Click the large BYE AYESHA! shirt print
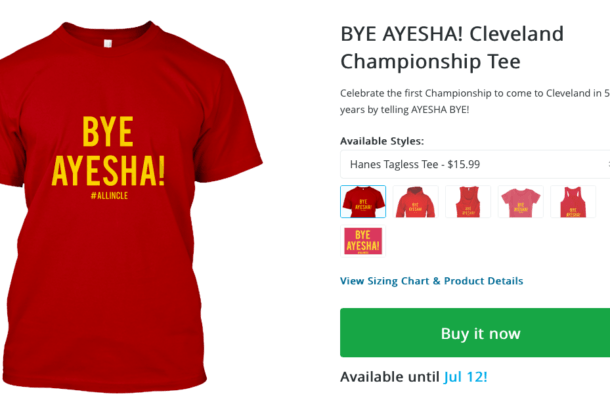 [x=109, y=151]
